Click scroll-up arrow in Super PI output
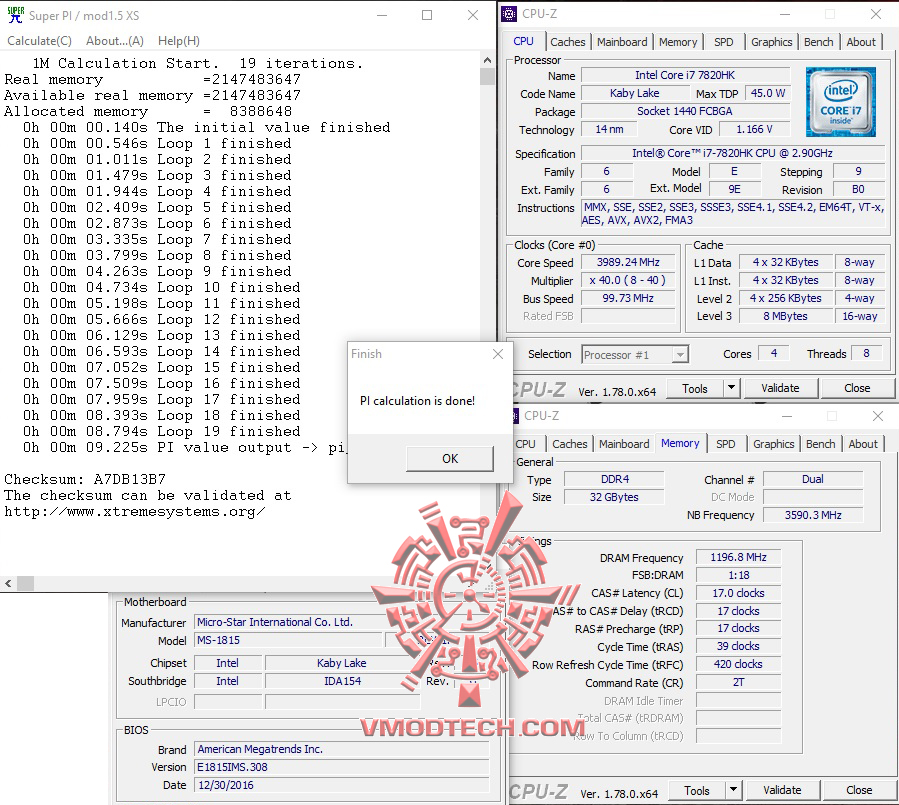 click(x=487, y=60)
